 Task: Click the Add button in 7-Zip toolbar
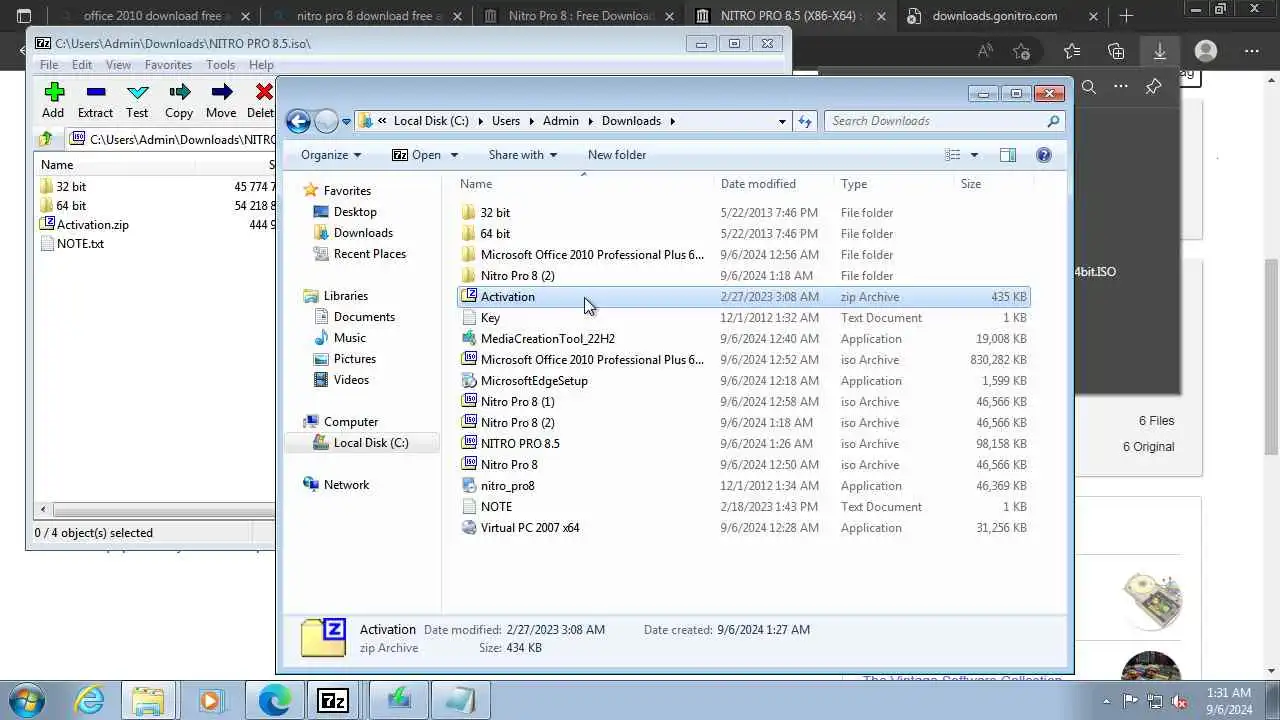(x=53, y=101)
